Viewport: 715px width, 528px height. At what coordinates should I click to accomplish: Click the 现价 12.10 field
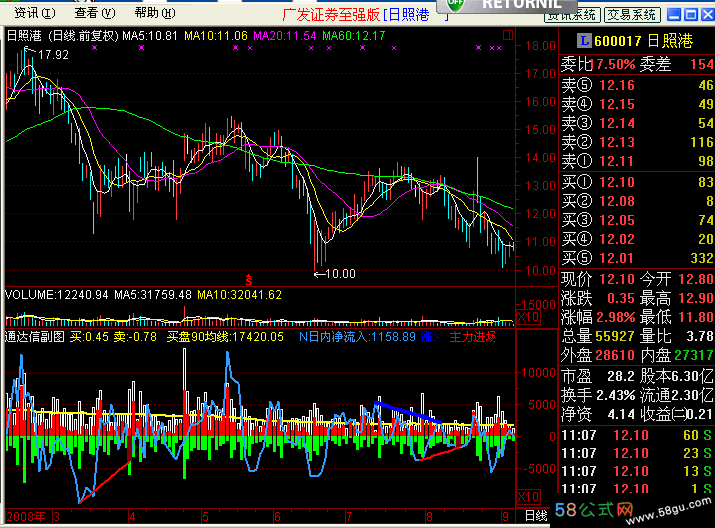[598, 279]
